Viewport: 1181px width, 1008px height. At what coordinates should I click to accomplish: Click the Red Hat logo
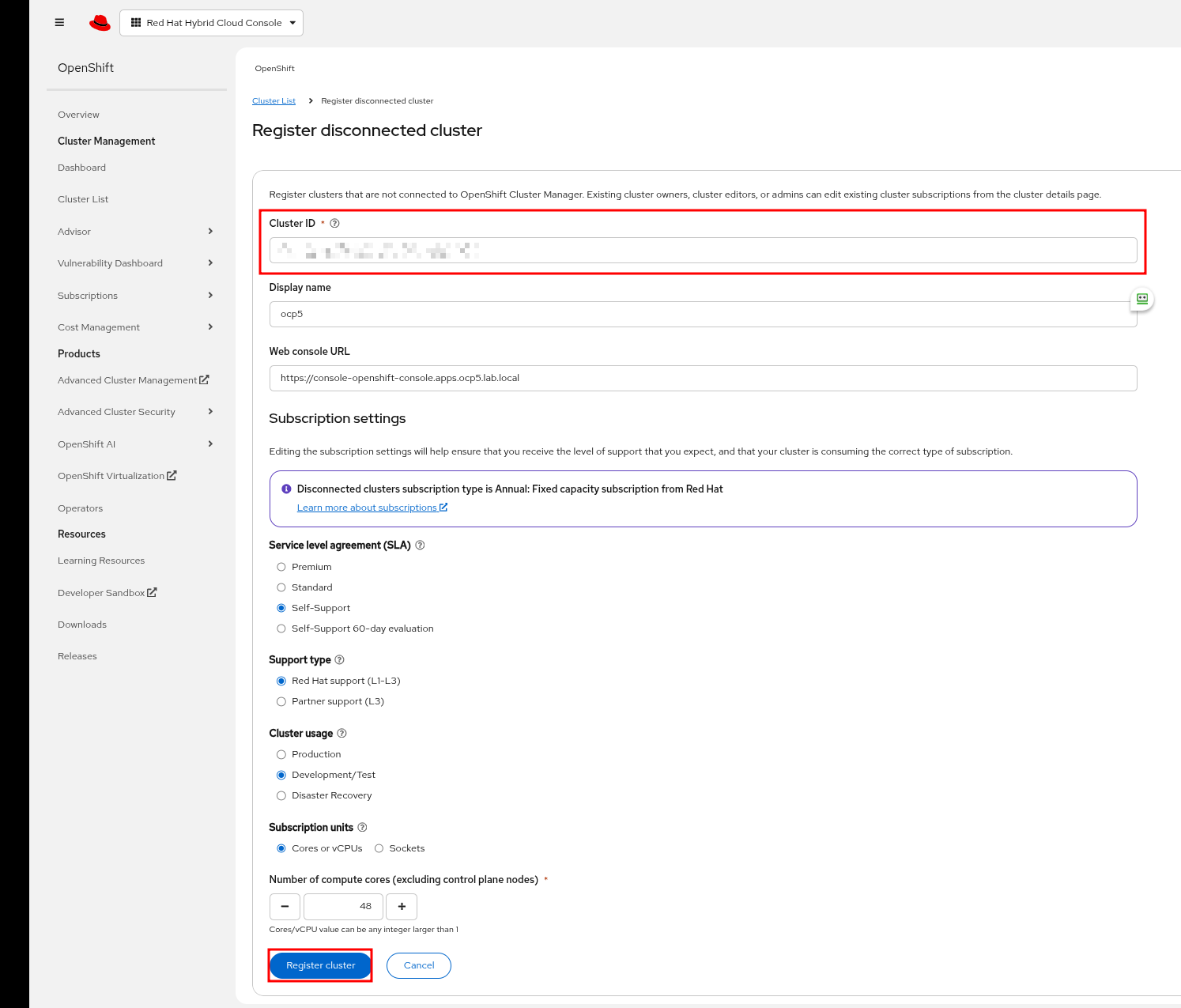click(100, 23)
